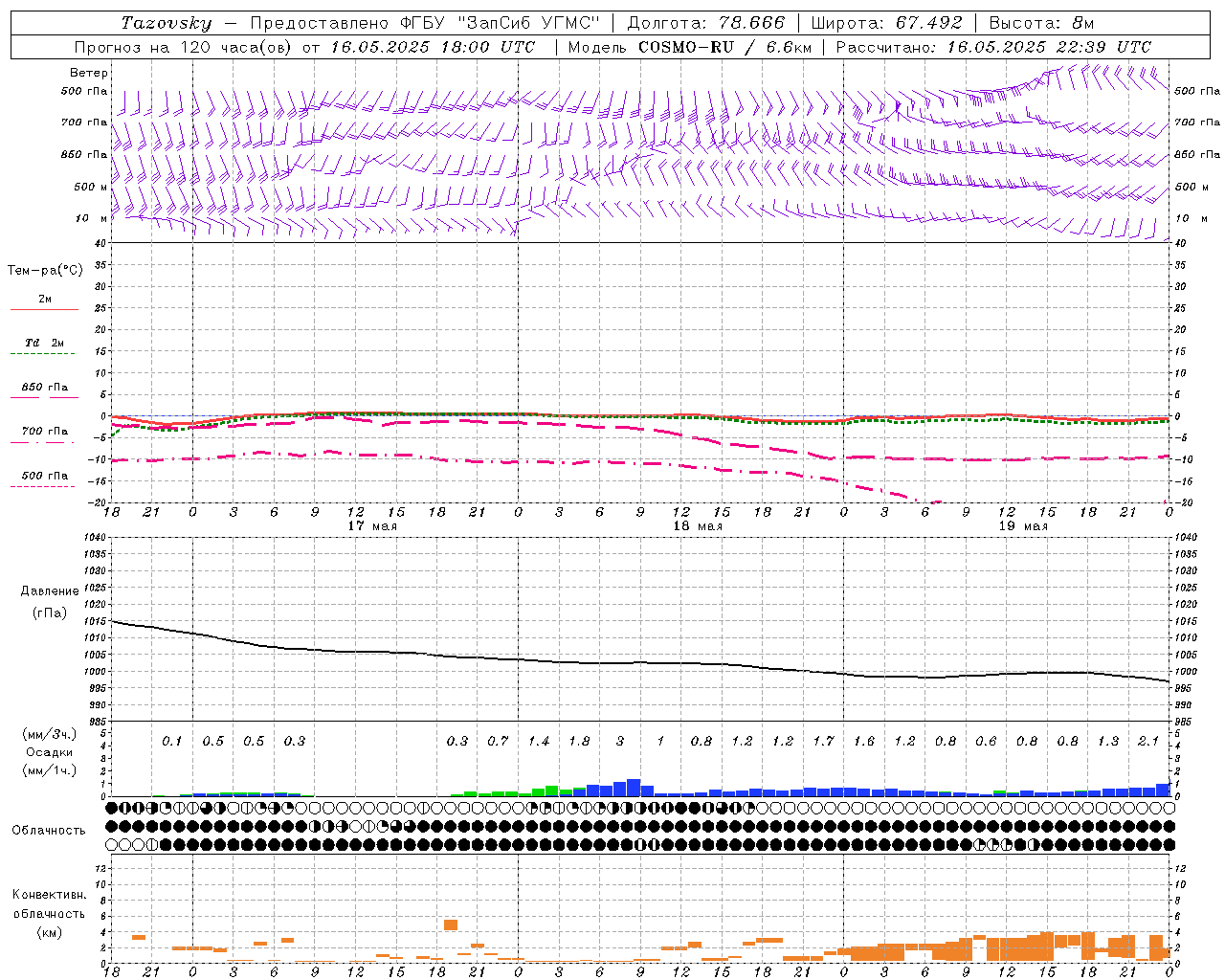The width and height of the screenshot is (1225, 980).
Task: Click the precipitation value "1.3"
Action: point(1108,741)
